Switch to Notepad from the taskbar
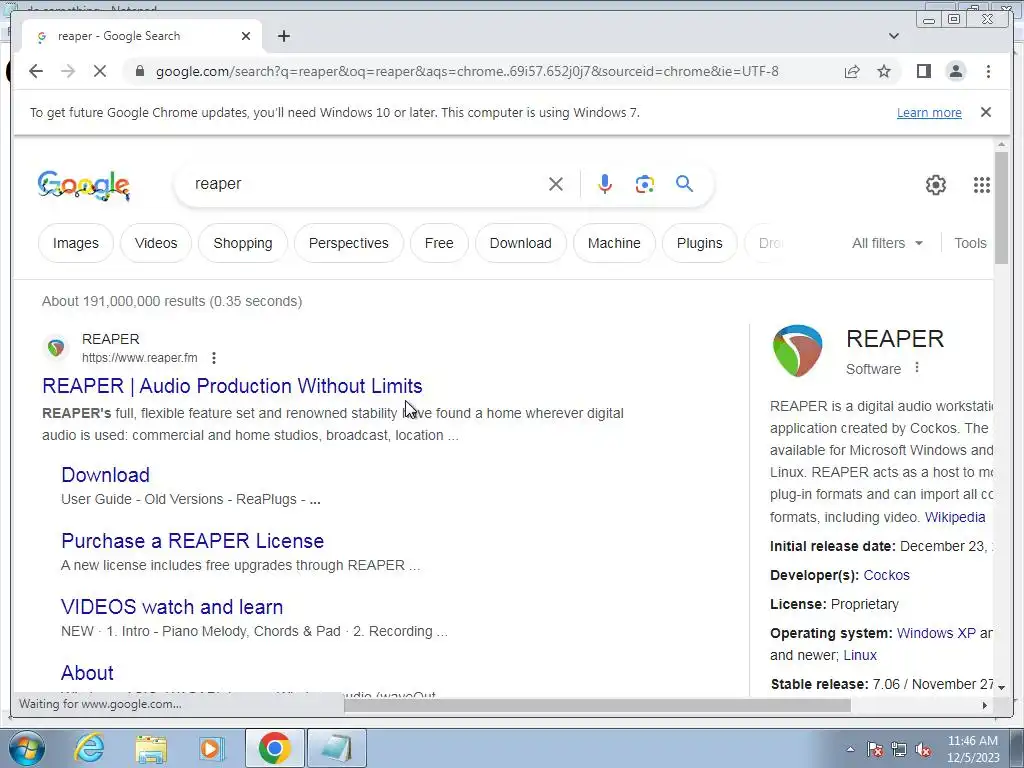Screen dimensions: 1024x768 tap(337, 748)
